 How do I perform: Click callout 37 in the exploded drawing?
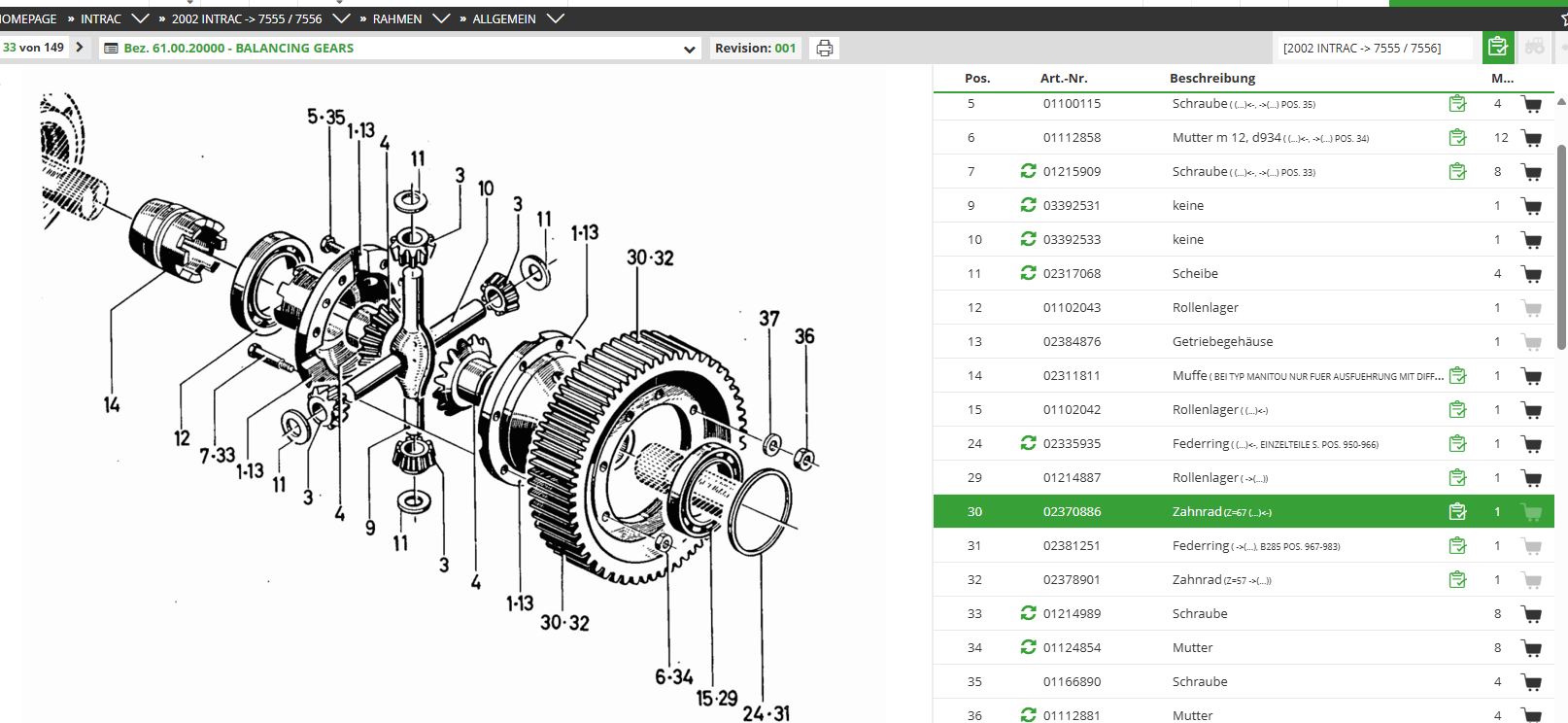769,318
